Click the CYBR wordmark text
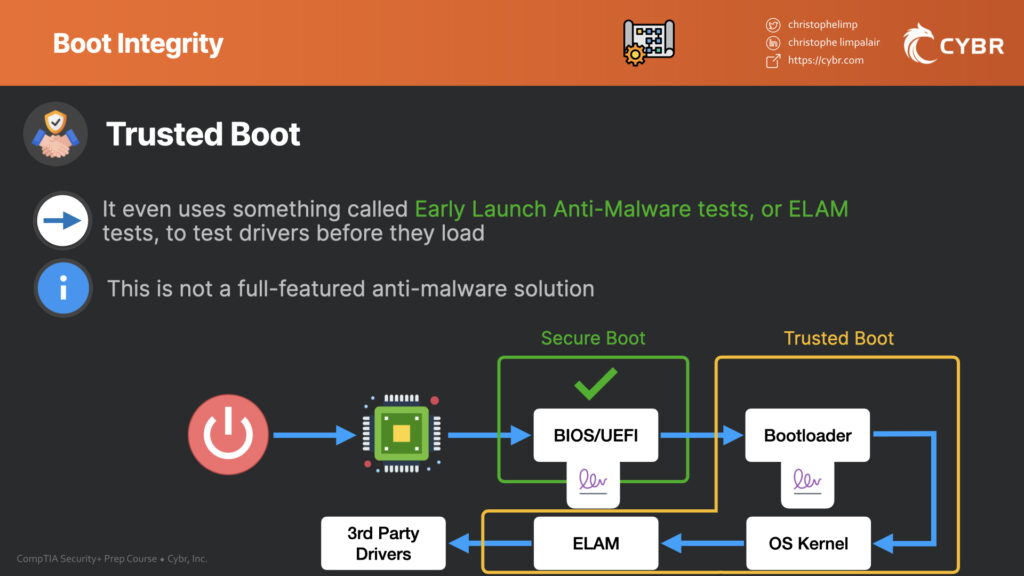Viewport: 1024px width, 576px height. click(x=972, y=46)
